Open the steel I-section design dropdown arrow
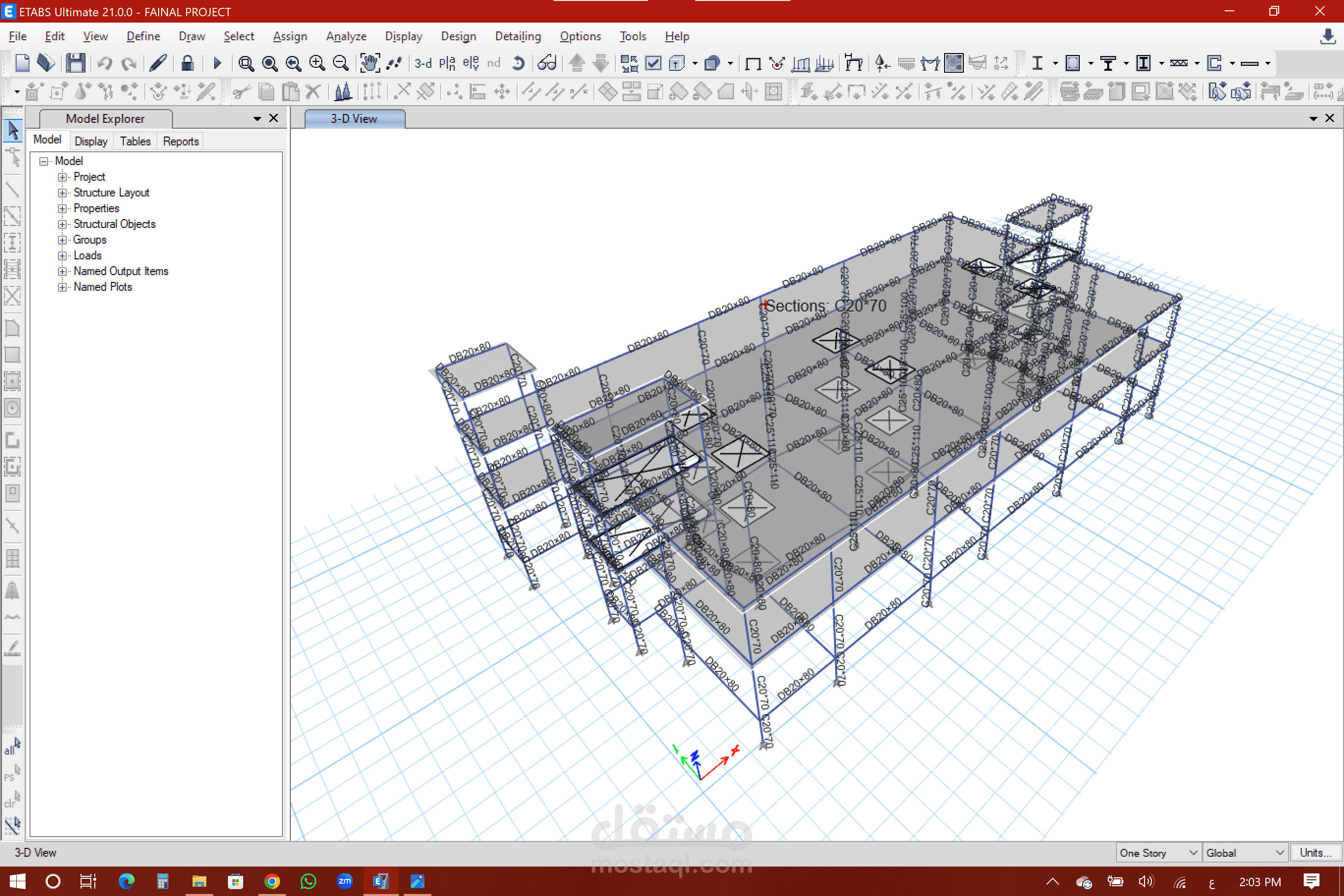Image resolution: width=1344 pixels, height=896 pixels. tap(1055, 63)
